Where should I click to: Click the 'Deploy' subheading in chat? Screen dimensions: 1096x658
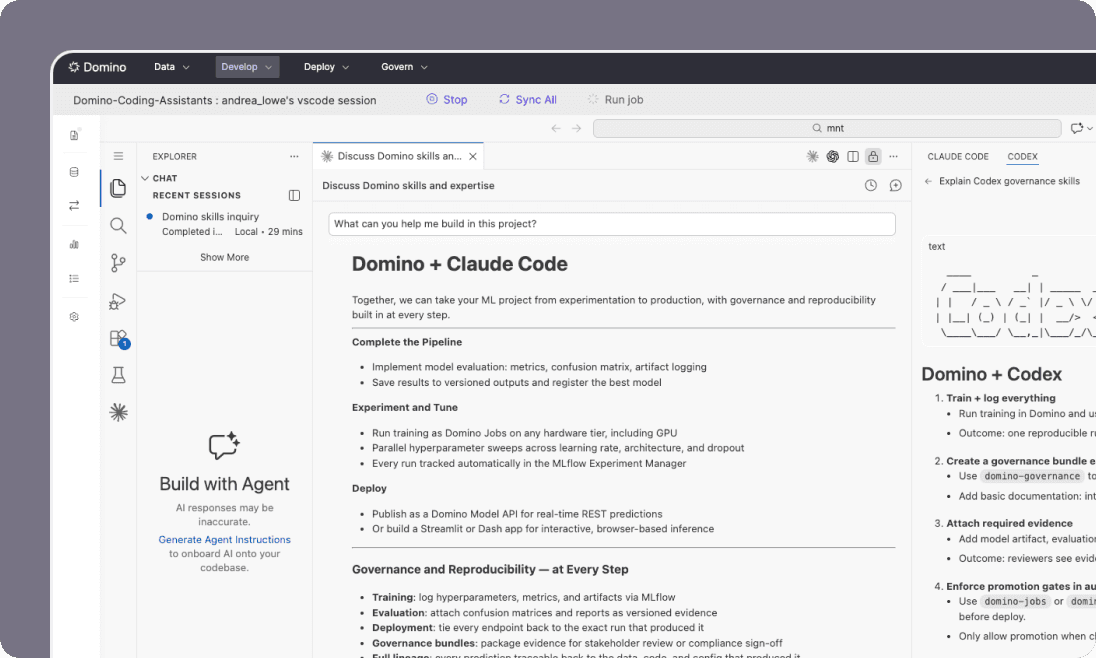(x=369, y=488)
